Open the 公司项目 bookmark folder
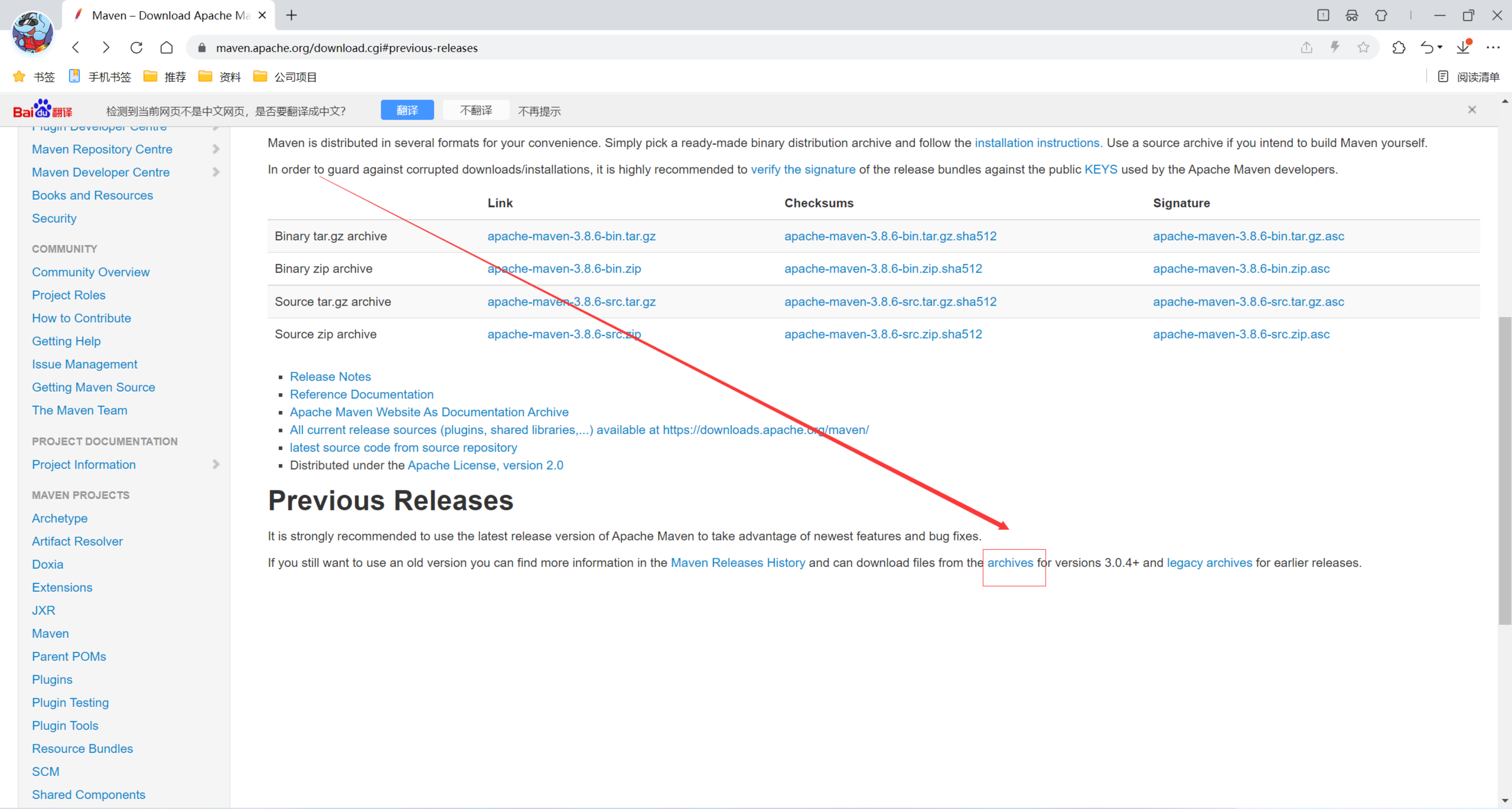The width and height of the screenshot is (1512, 809). (x=285, y=77)
